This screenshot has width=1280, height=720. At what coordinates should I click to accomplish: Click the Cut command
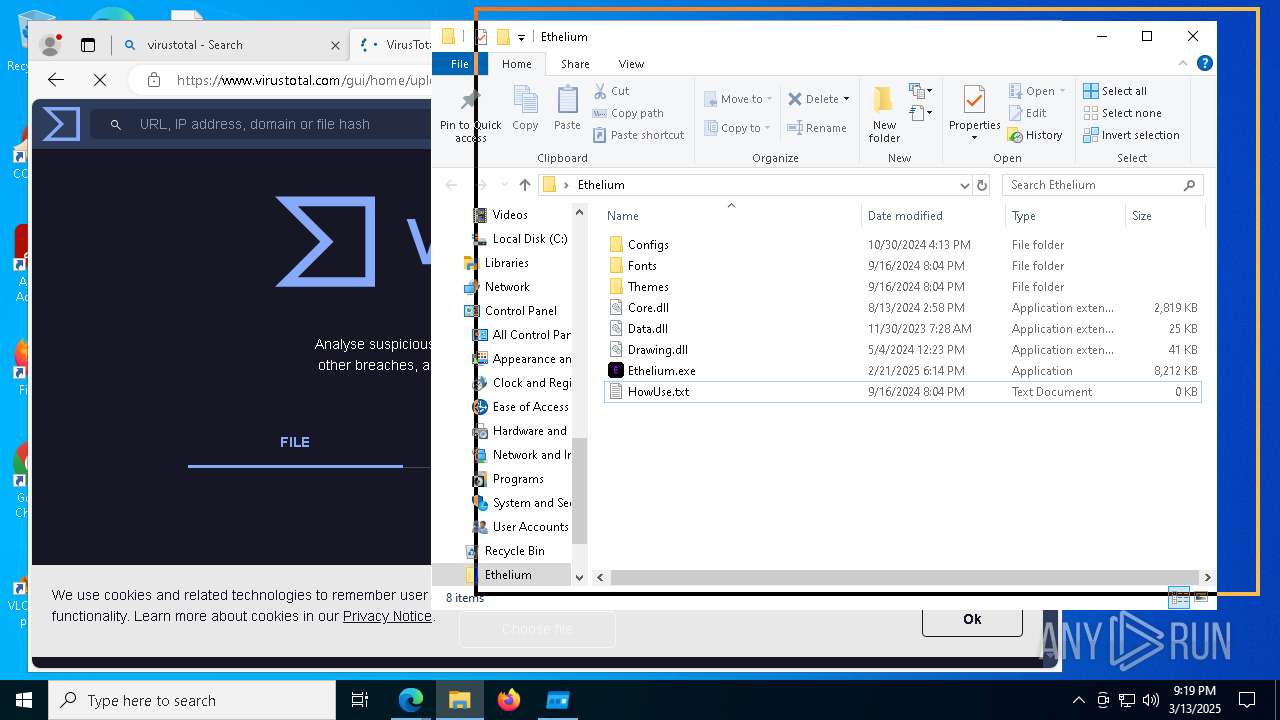[611, 91]
